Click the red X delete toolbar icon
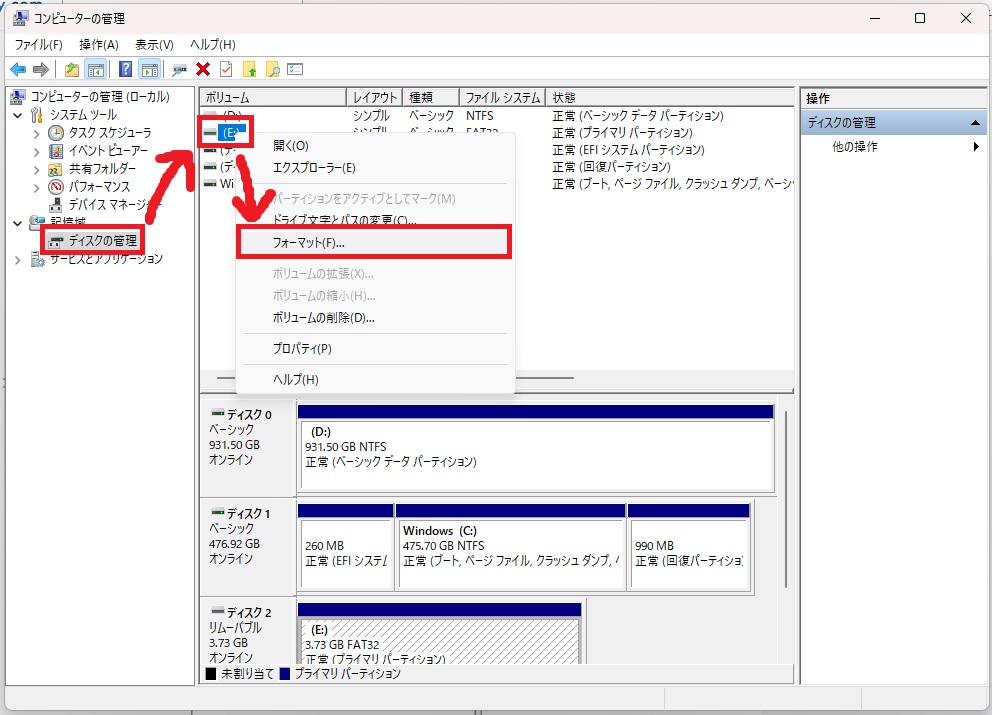 click(203, 69)
